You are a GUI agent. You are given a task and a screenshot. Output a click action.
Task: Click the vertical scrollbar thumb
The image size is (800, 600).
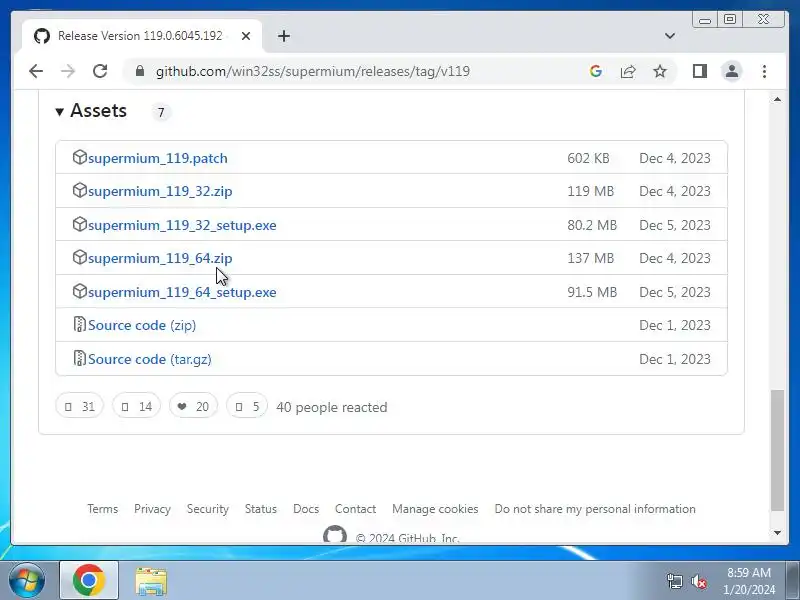coord(777,450)
